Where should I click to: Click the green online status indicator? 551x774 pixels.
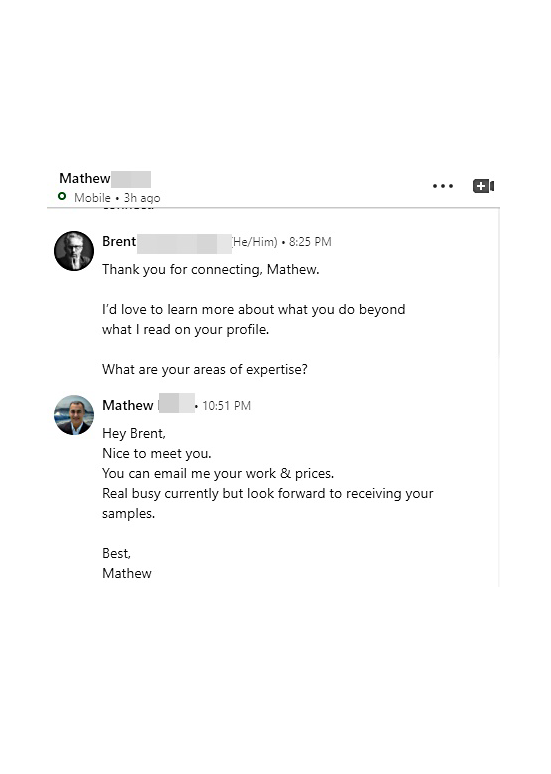click(62, 196)
